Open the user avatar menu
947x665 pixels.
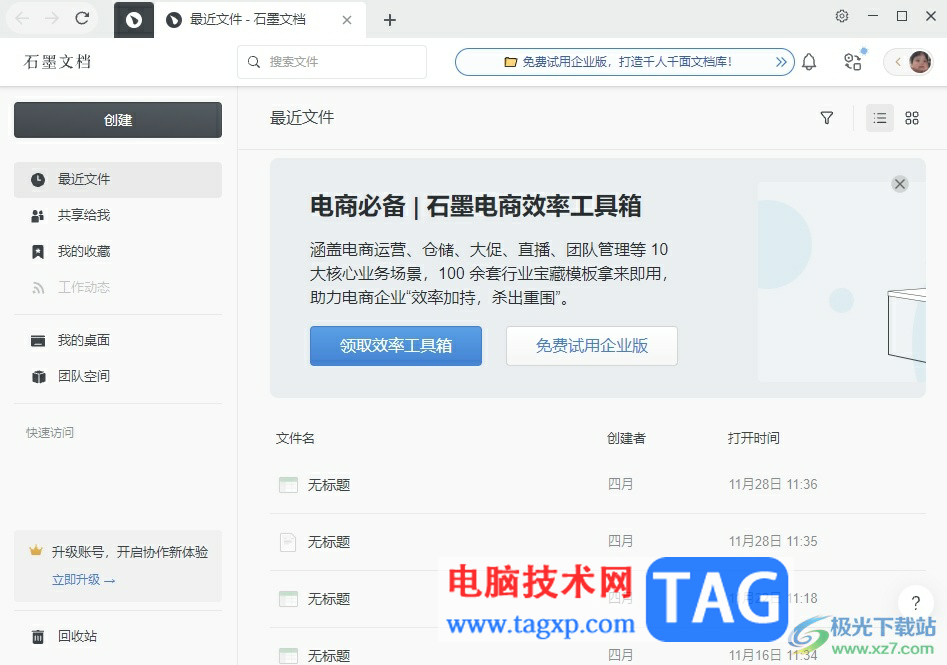920,62
